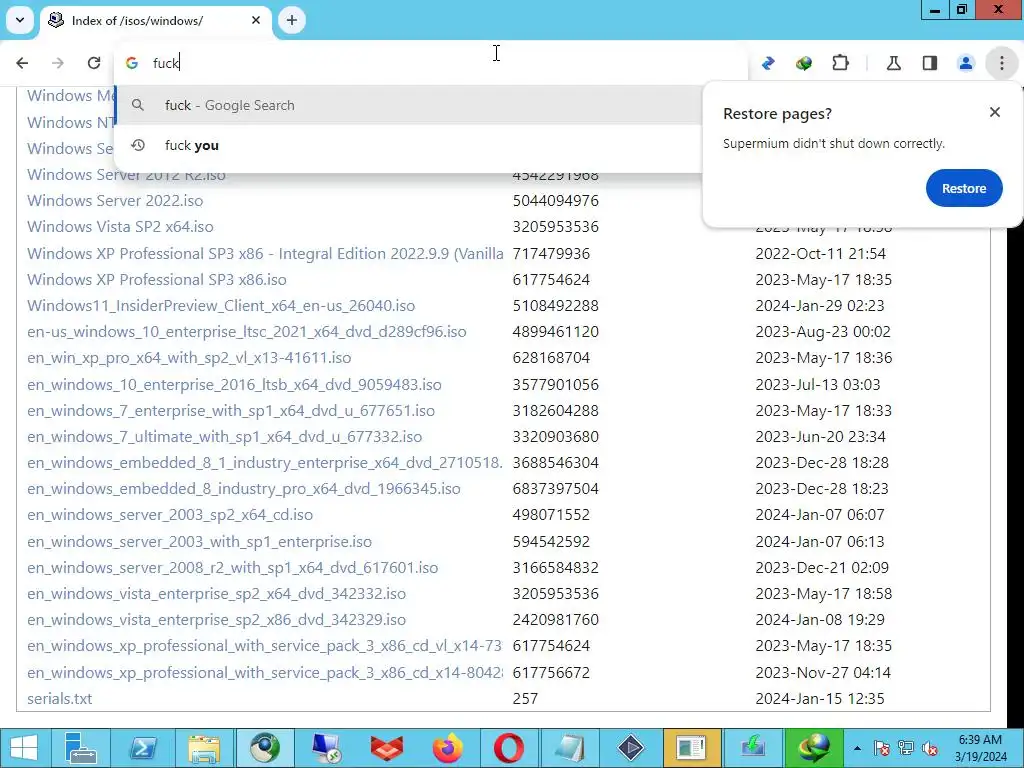The image size is (1024, 768).
Task: Click the muted speaker tray icon
Action: tap(931, 748)
